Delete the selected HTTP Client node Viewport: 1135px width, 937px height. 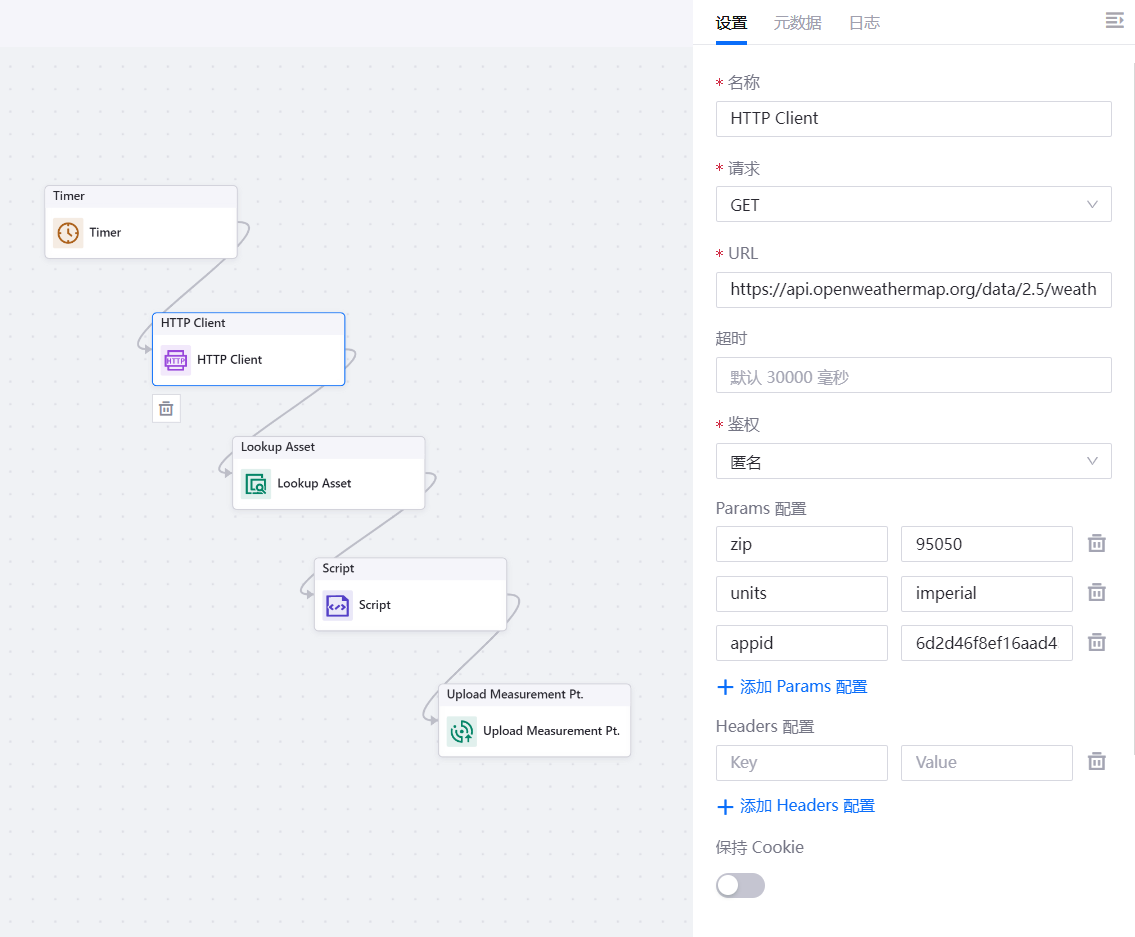(x=166, y=408)
